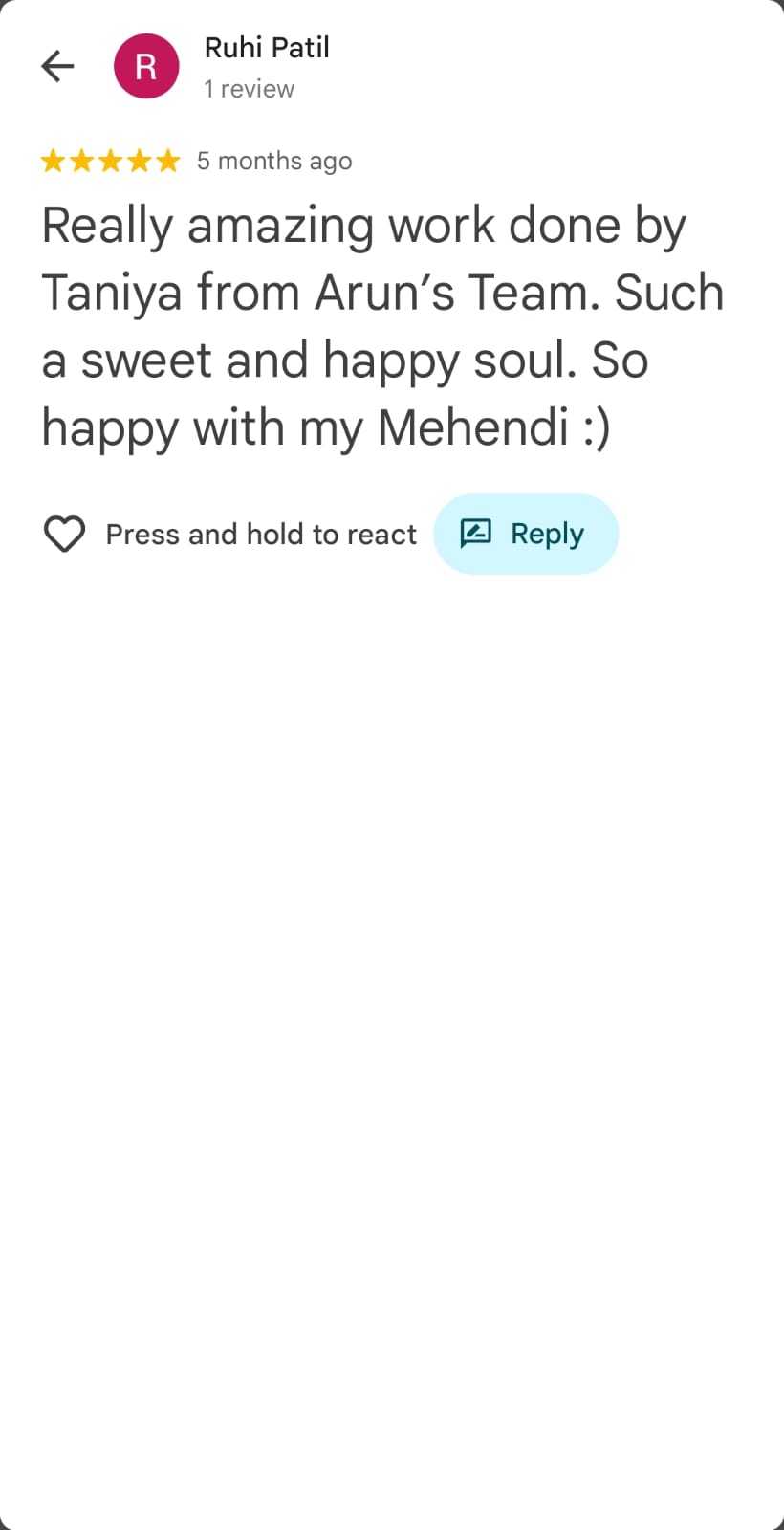Click the word 'Mehendi' in the review
The image size is (784, 1530).
pos(473,427)
